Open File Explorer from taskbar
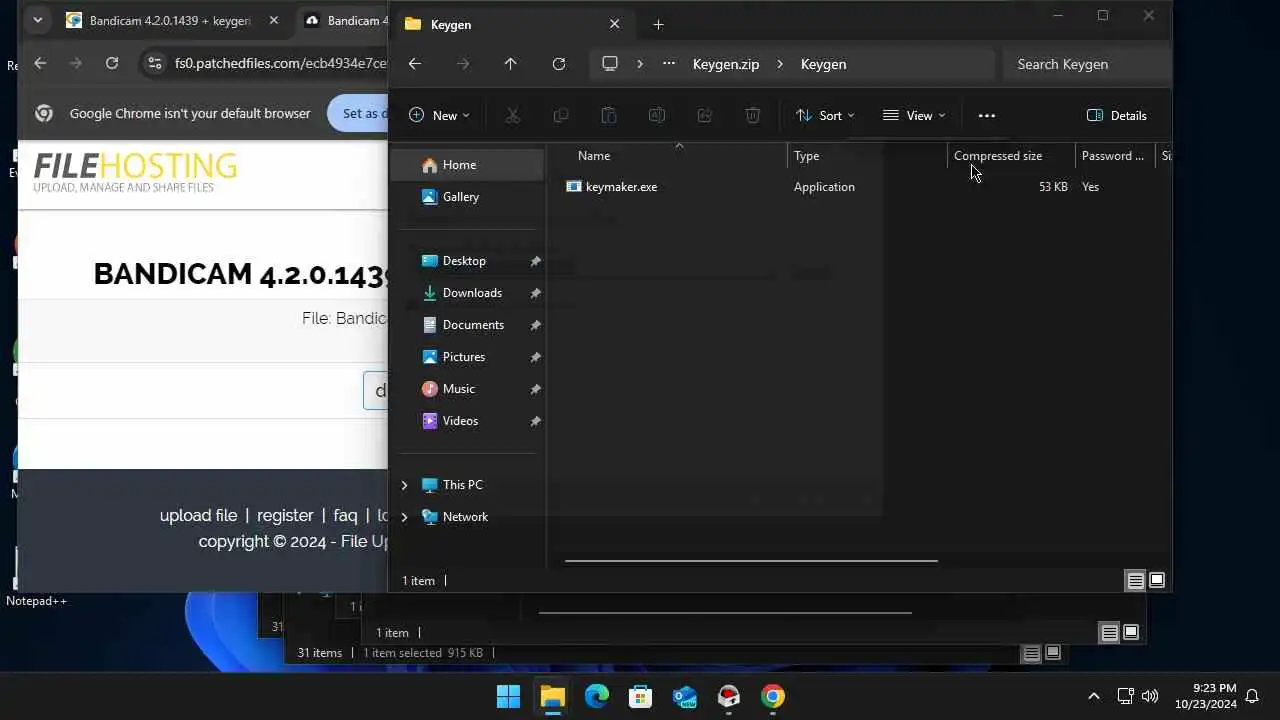 pos(553,697)
